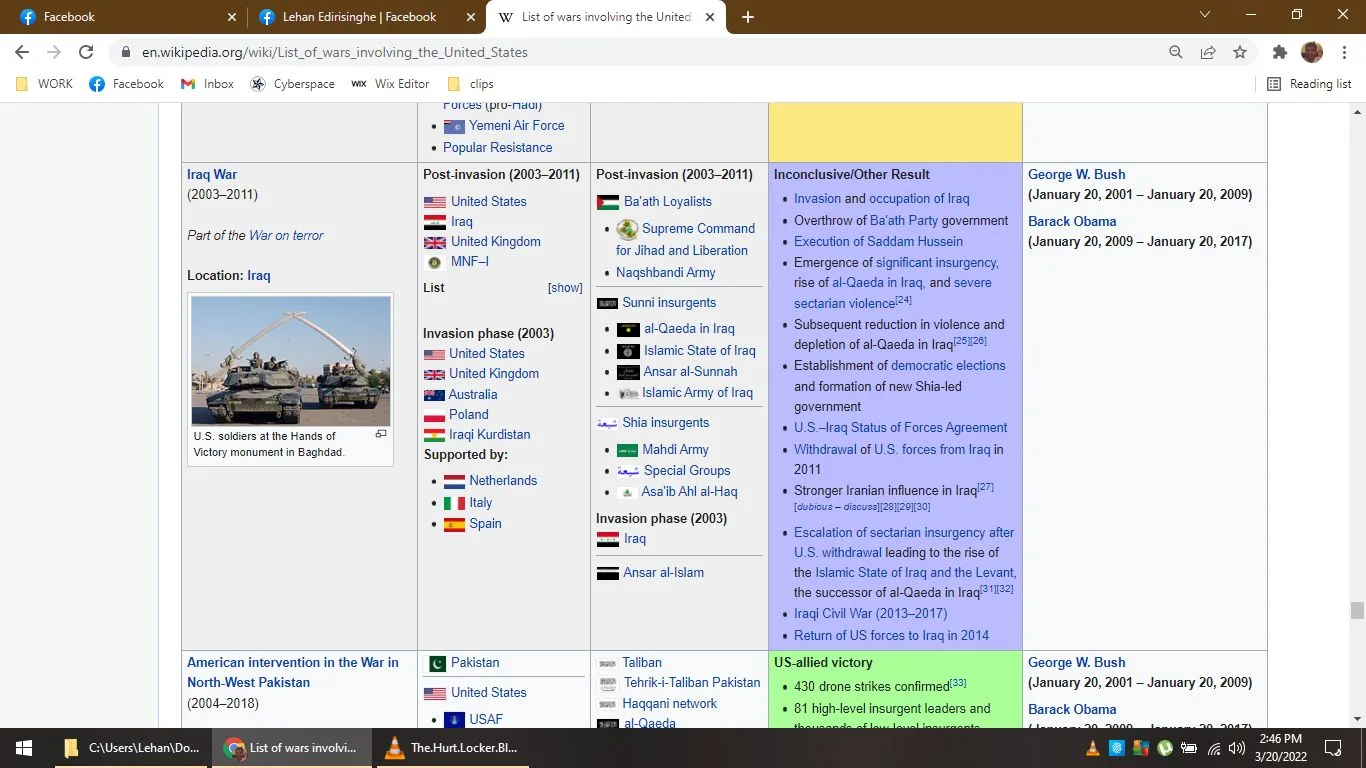Go back using the browser back arrow
Image resolution: width=1366 pixels, height=768 pixels.
point(22,52)
